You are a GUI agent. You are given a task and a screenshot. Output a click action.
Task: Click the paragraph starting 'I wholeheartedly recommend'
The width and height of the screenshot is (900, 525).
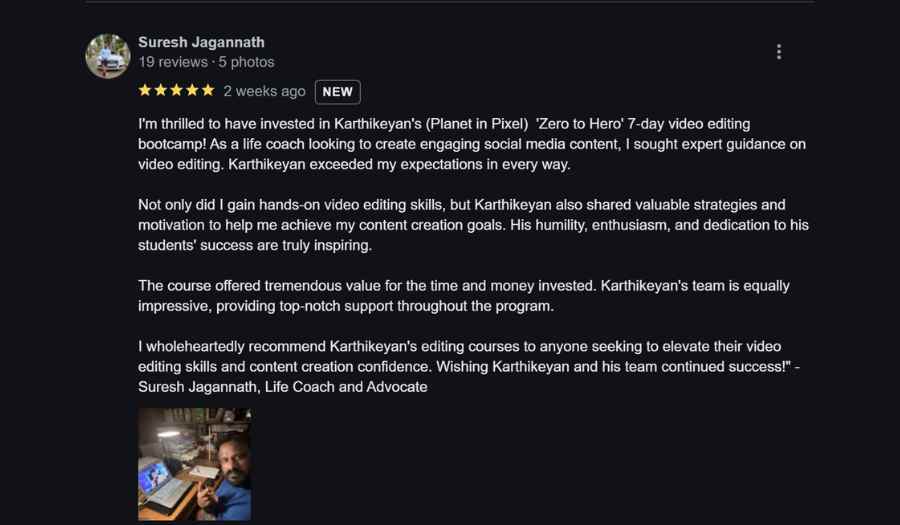(x=469, y=367)
